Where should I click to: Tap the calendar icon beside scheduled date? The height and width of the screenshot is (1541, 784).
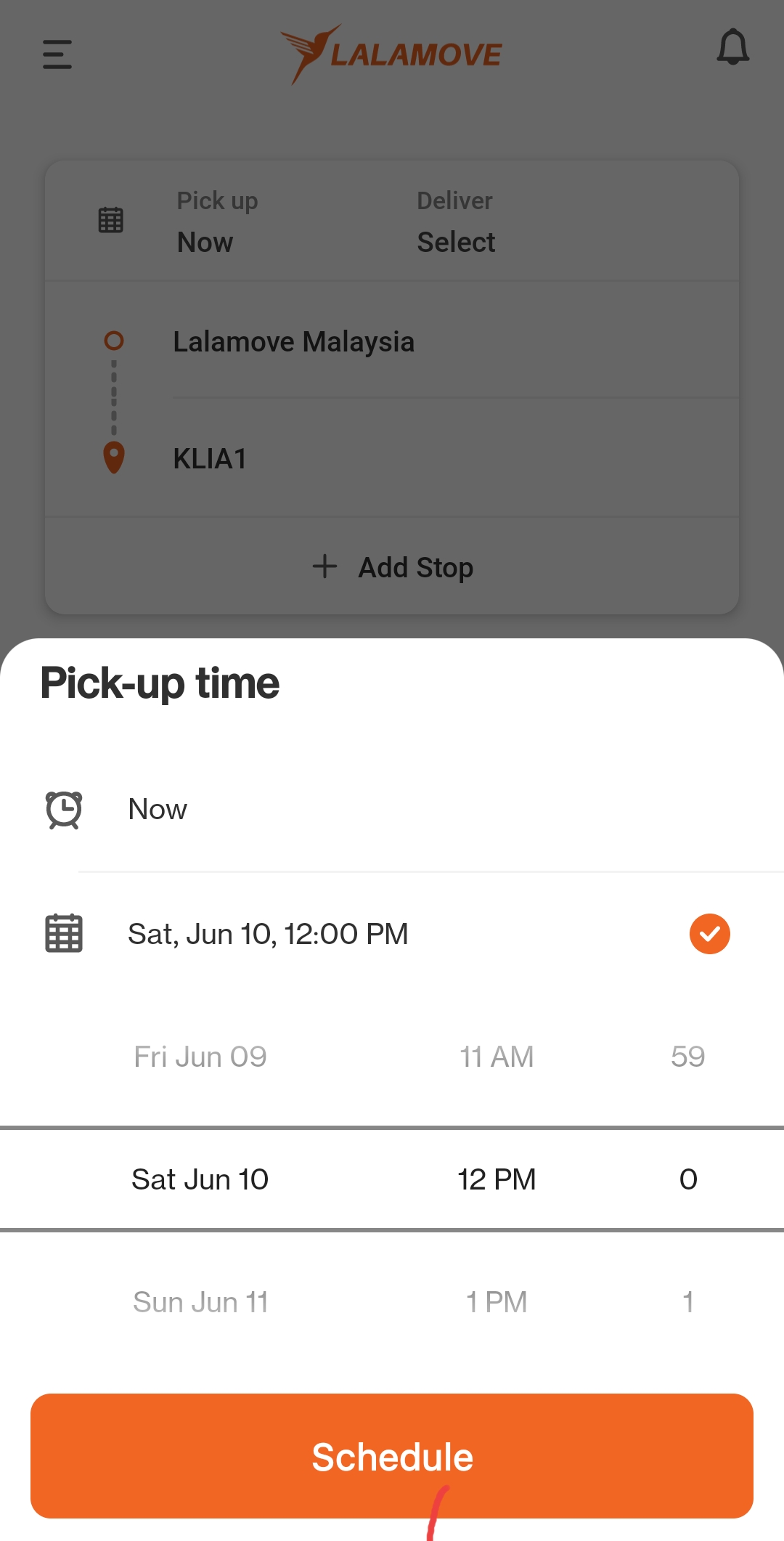click(64, 933)
